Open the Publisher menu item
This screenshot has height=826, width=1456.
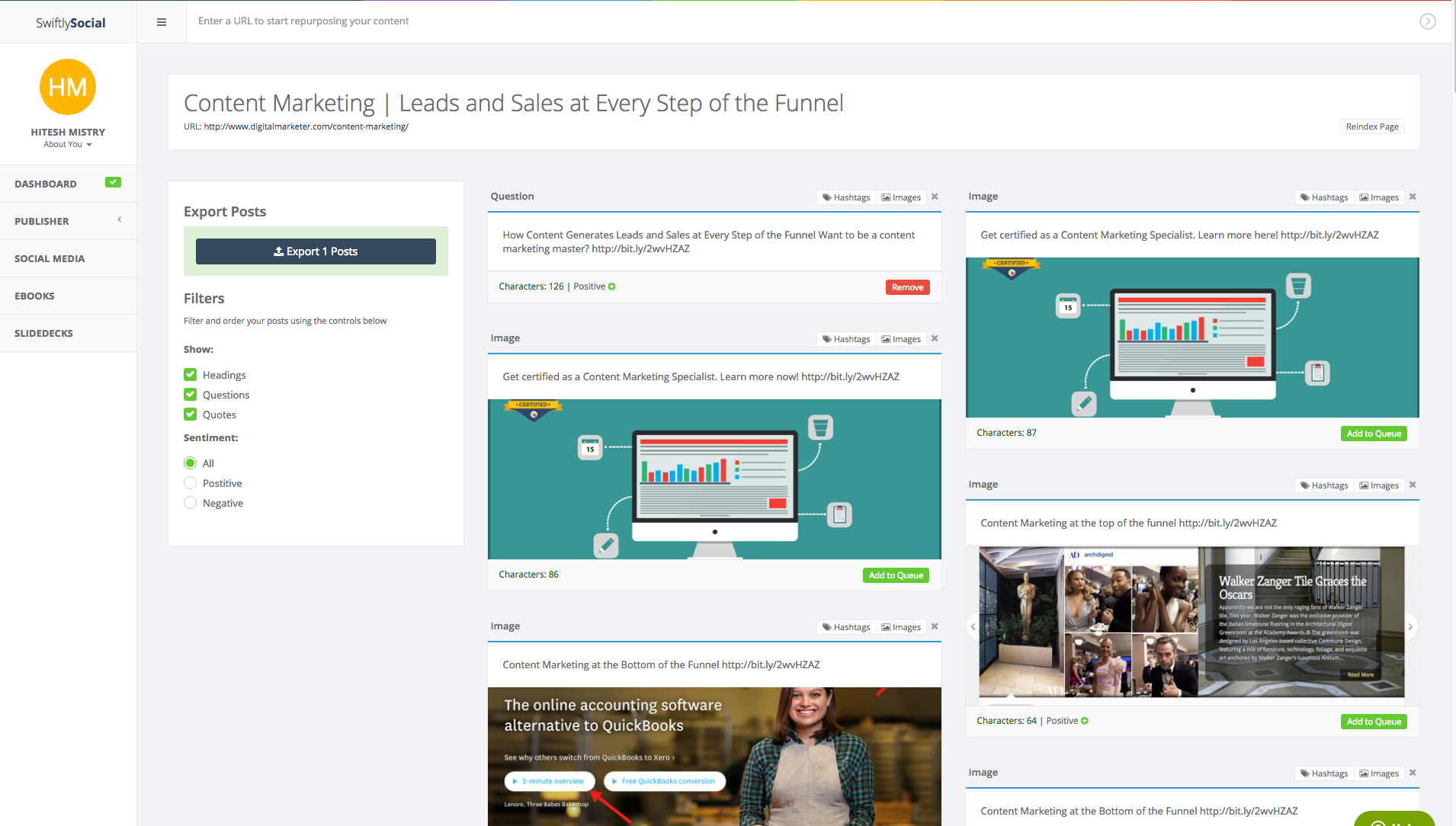click(x=68, y=221)
